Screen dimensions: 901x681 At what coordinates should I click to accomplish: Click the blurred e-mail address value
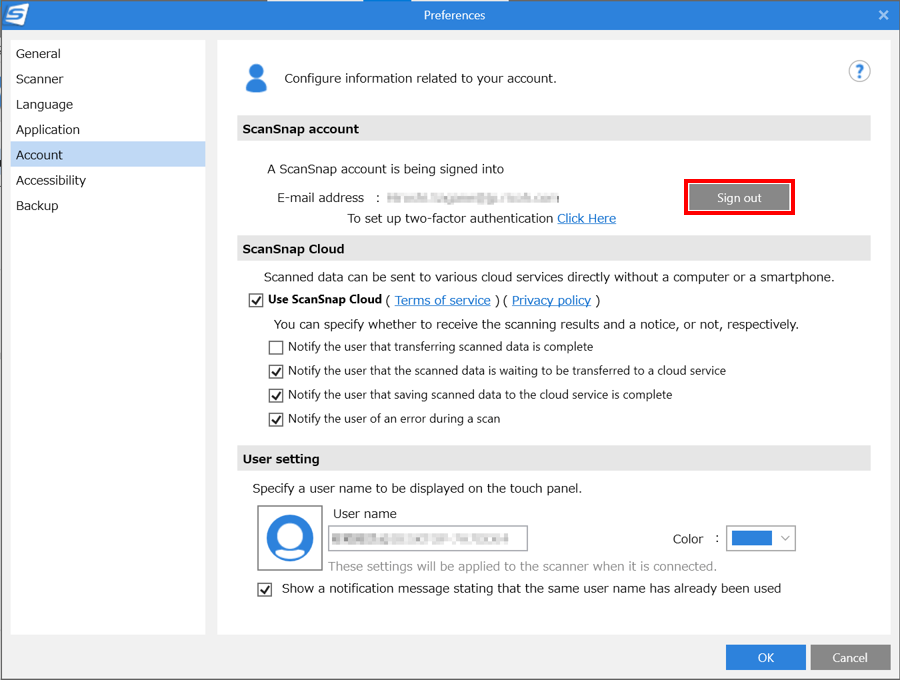[473, 198]
